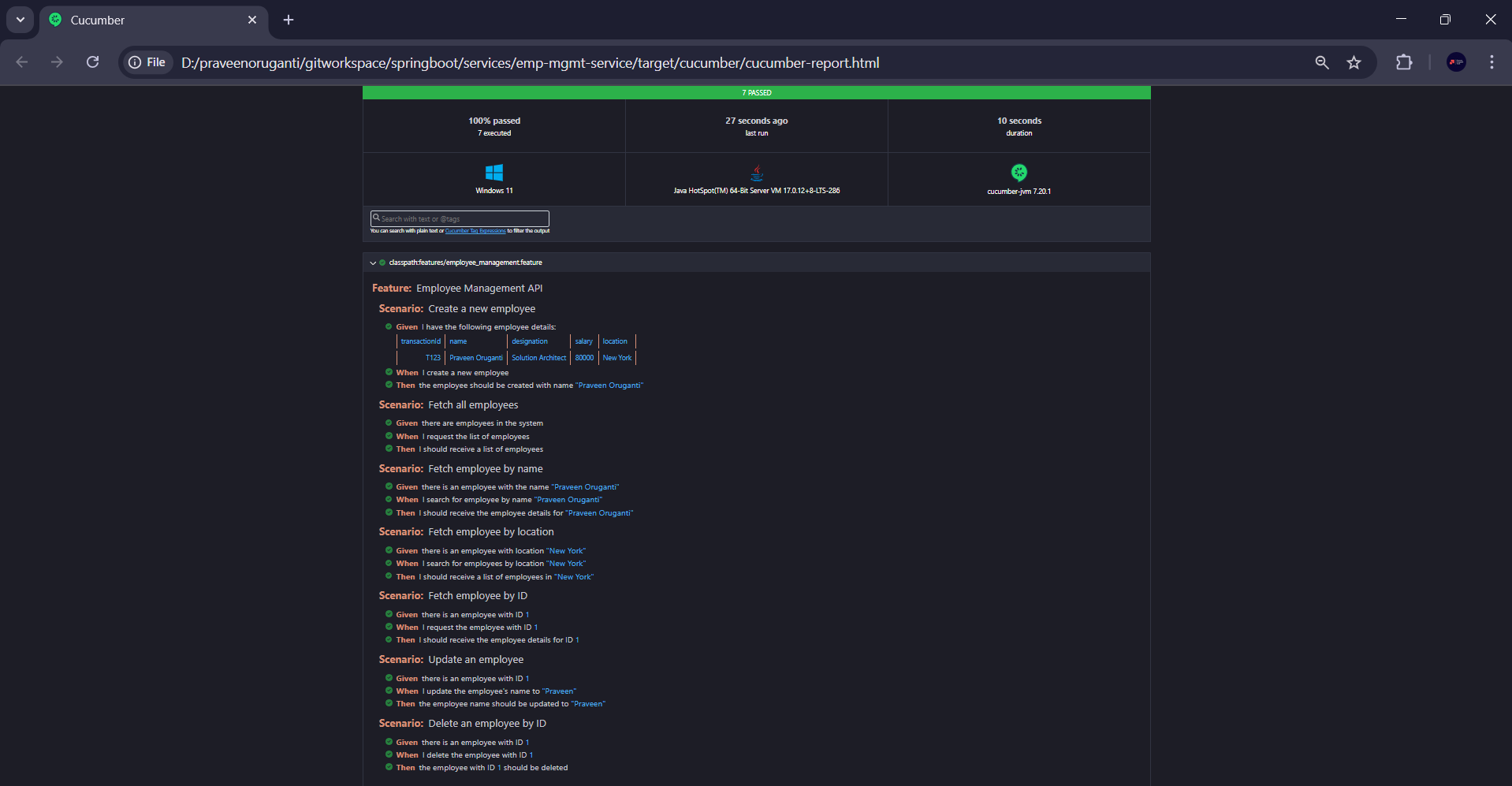Viewport: 1512px width, 786px height.
Task: Focus the search with text or tags field
Action: (x=460, y=218)
